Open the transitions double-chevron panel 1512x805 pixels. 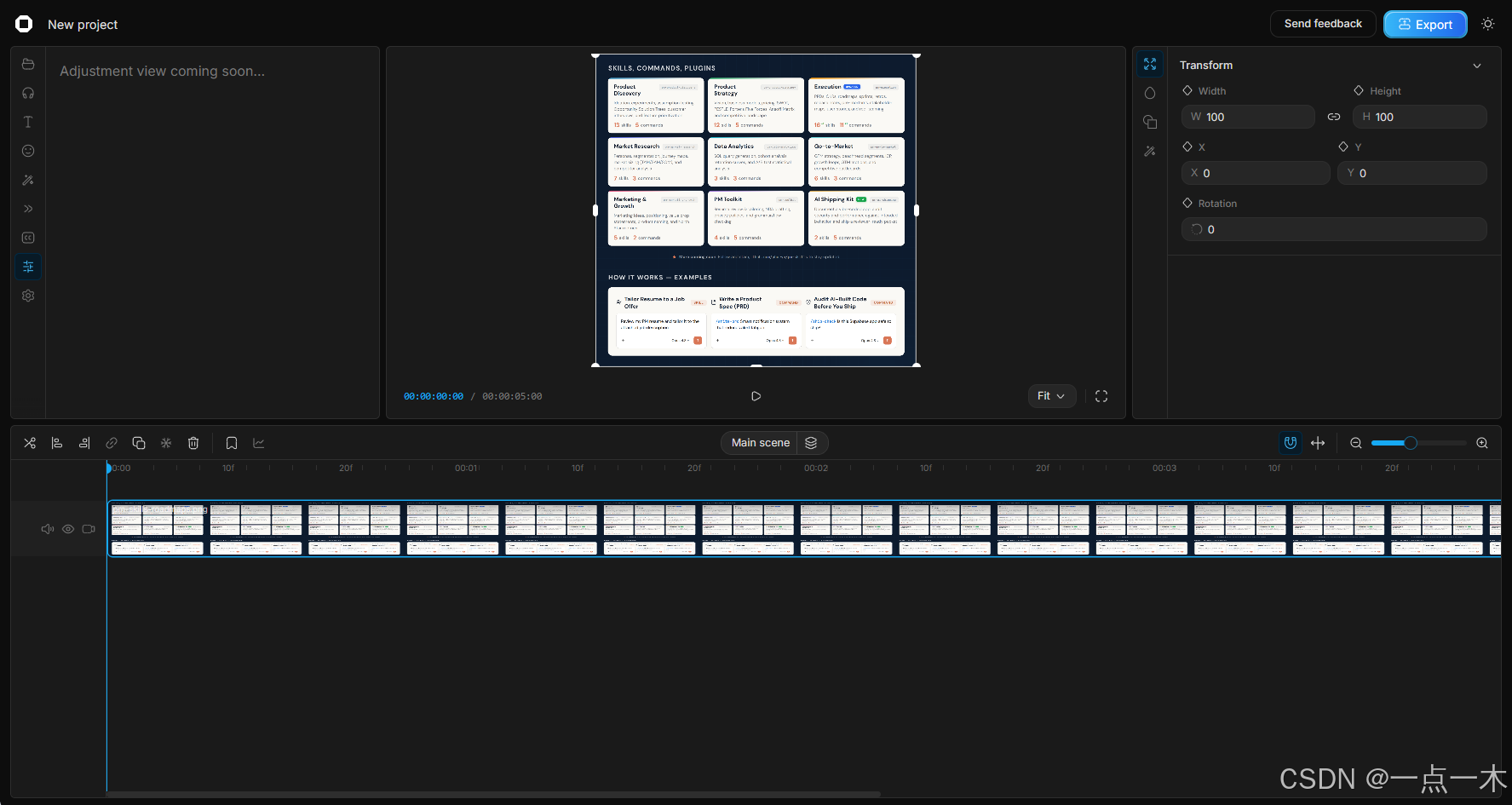[x=28, y=209]
